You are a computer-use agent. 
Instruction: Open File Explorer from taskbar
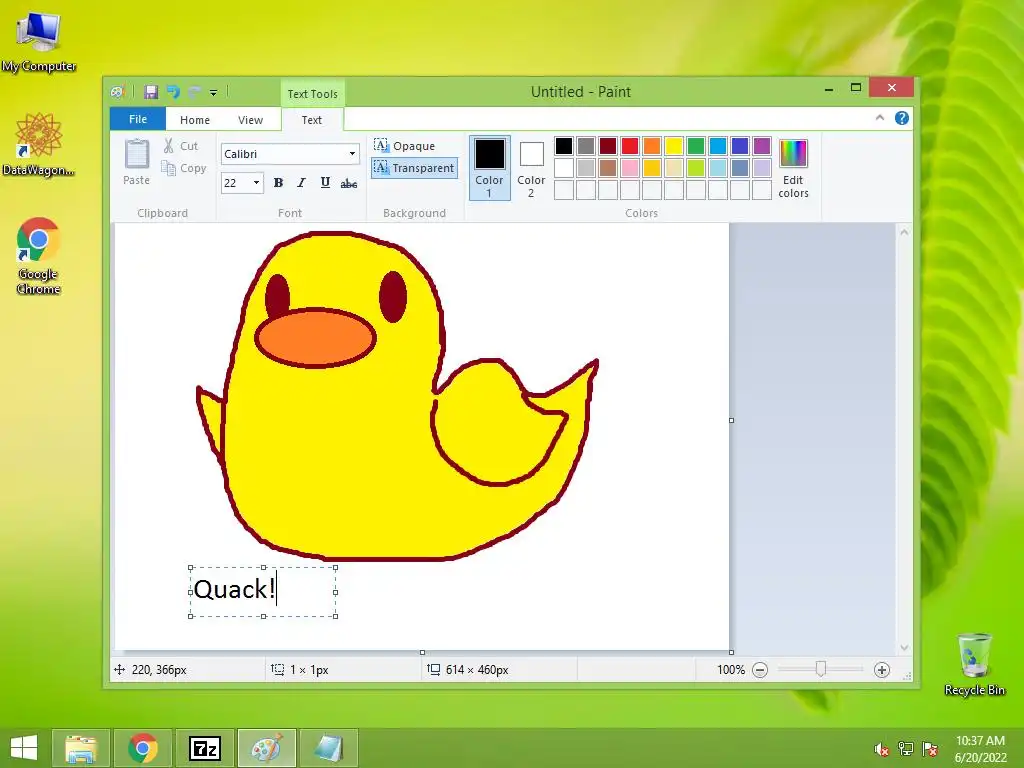[x=81, y=748]
